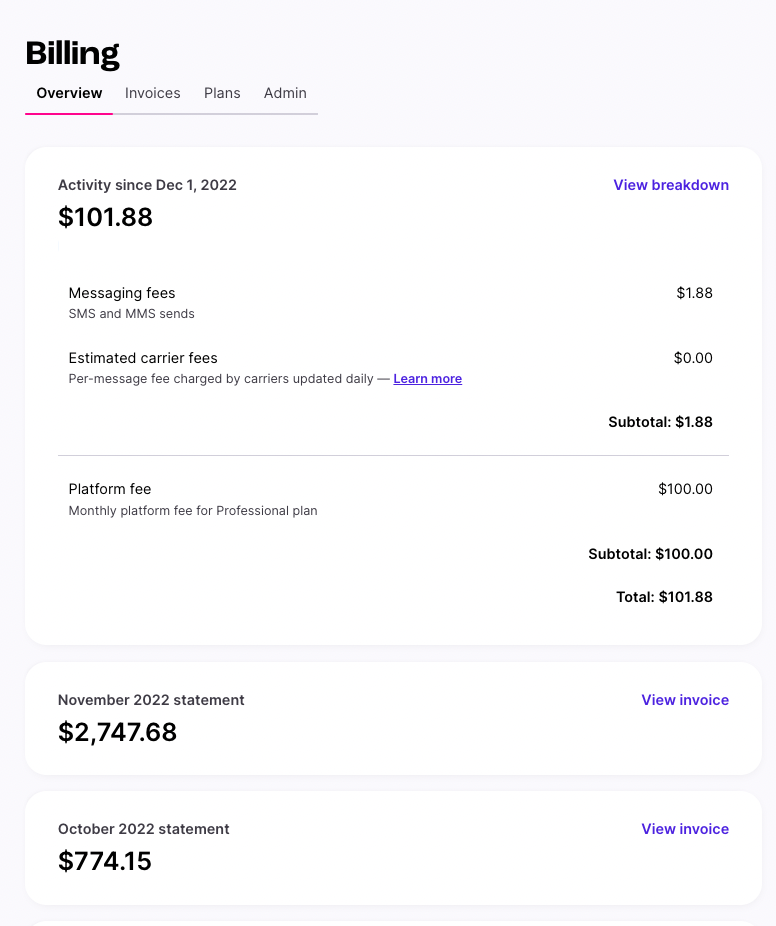Click the $2,747.68 November statement amount
The image size is (776, 926).
click(x=118, y=732)
